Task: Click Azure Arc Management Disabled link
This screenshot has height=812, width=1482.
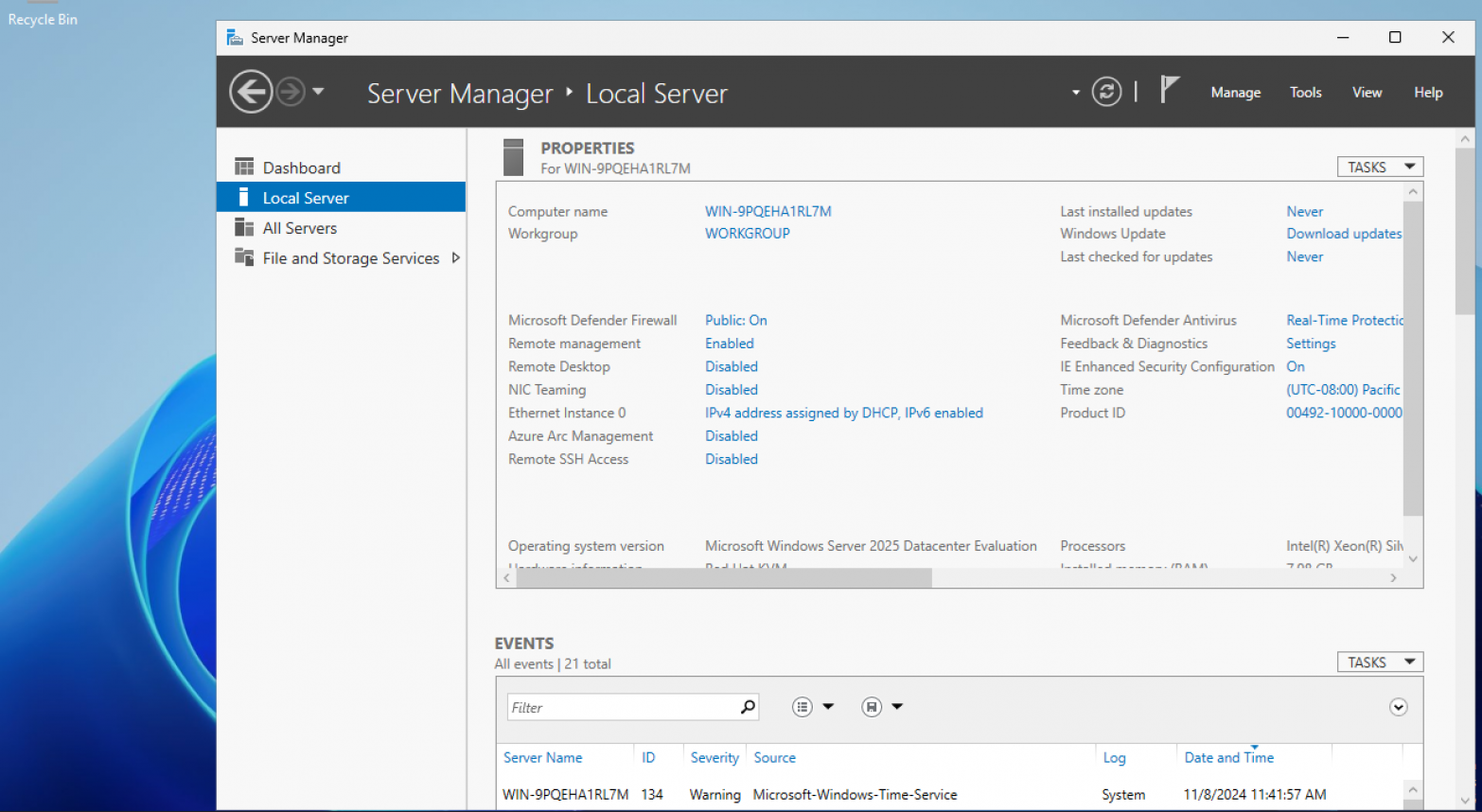Action: [732, 435]
